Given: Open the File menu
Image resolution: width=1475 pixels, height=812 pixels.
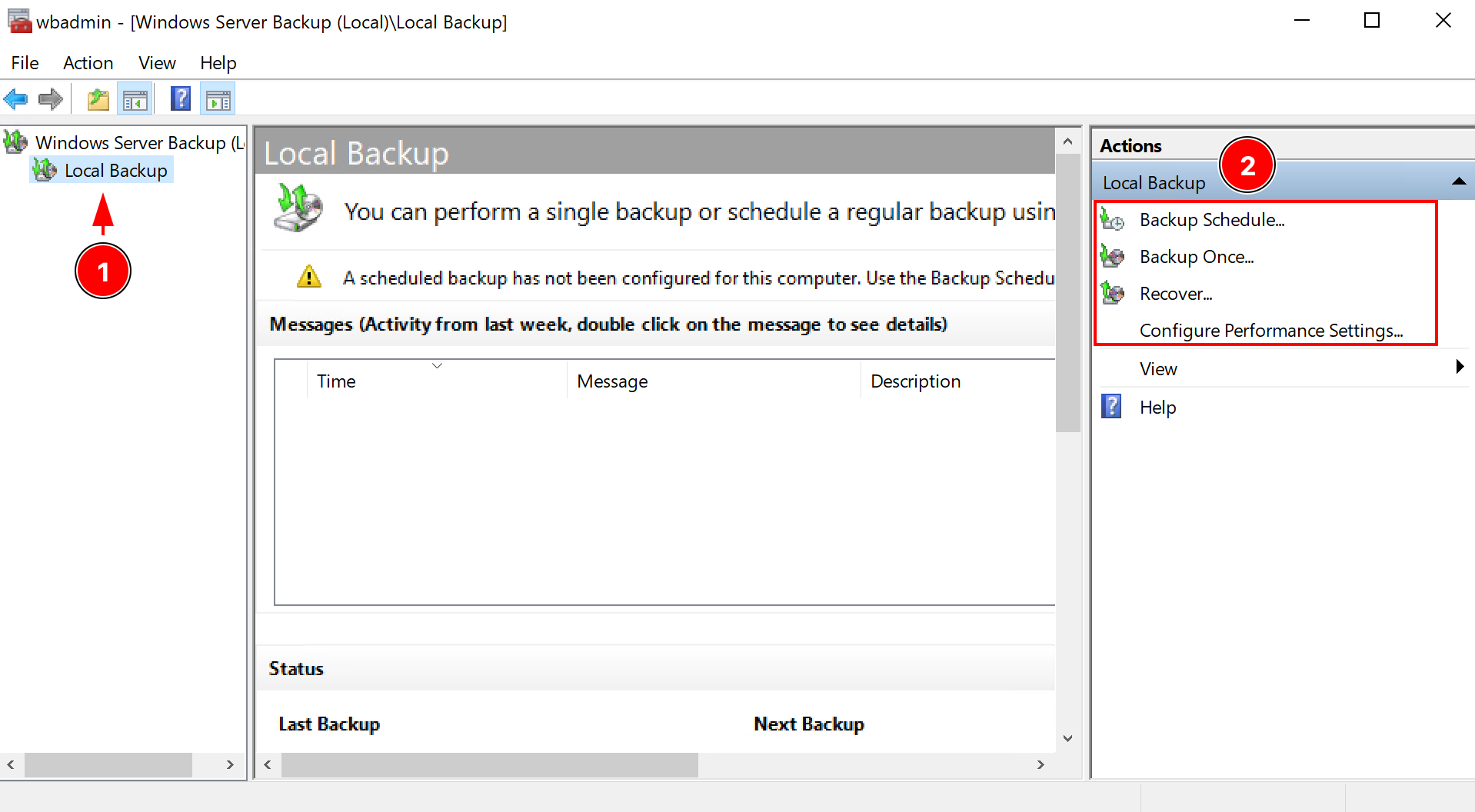Looking at the screenshot, I should tap(24, 63).
